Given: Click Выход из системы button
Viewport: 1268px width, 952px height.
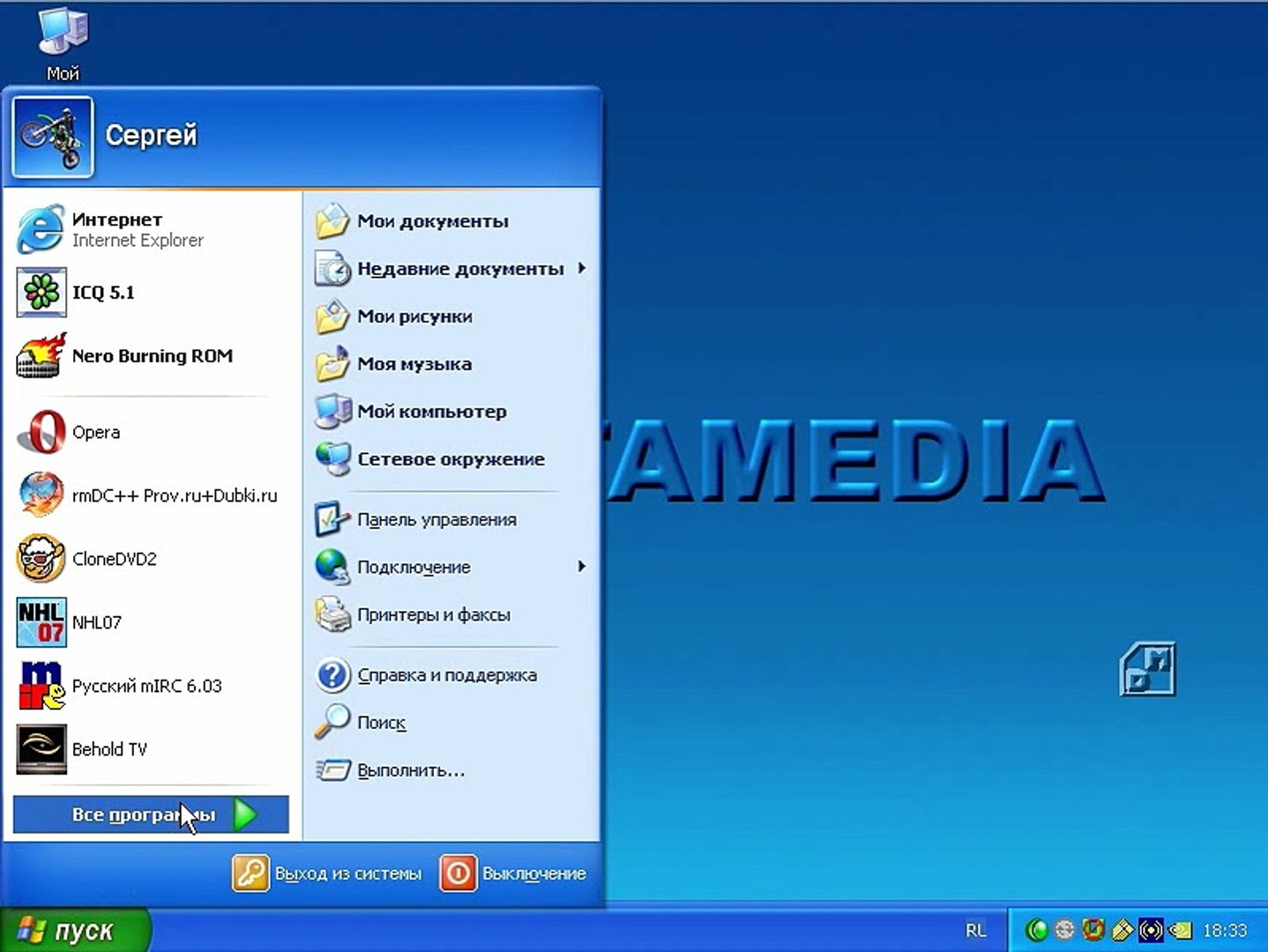Looking at the screenshot, I should [x=327, y=874].
